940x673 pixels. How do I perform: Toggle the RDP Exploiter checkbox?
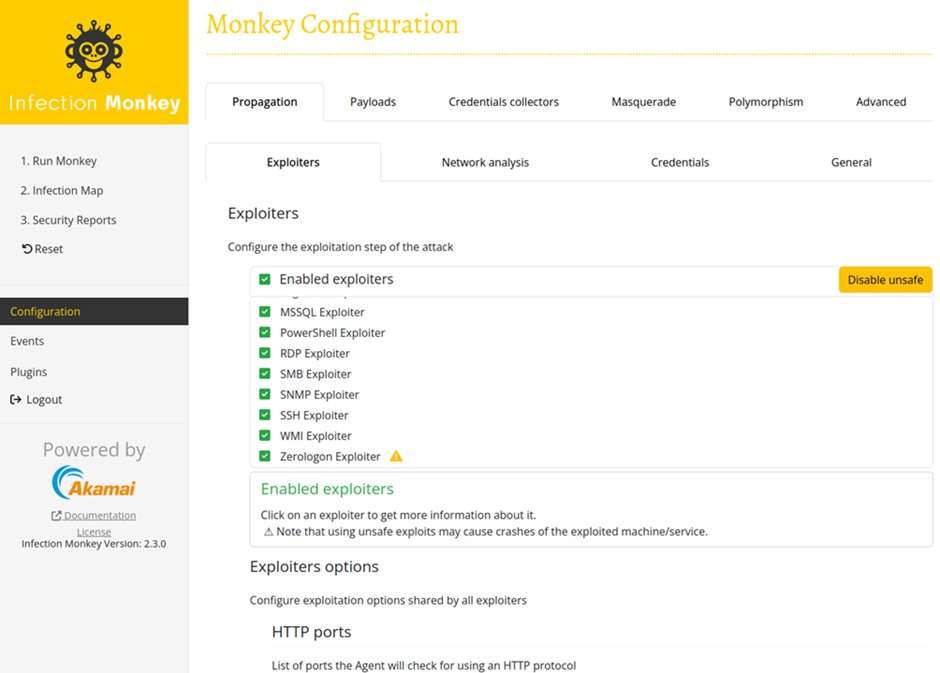coord(265,353)
